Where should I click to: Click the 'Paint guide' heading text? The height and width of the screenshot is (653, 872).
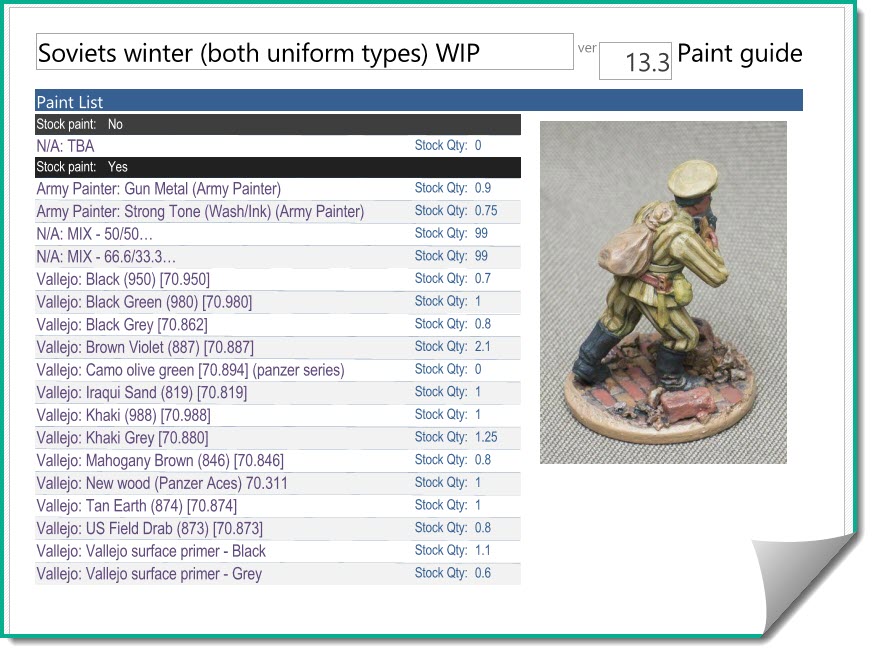[739, 53]
